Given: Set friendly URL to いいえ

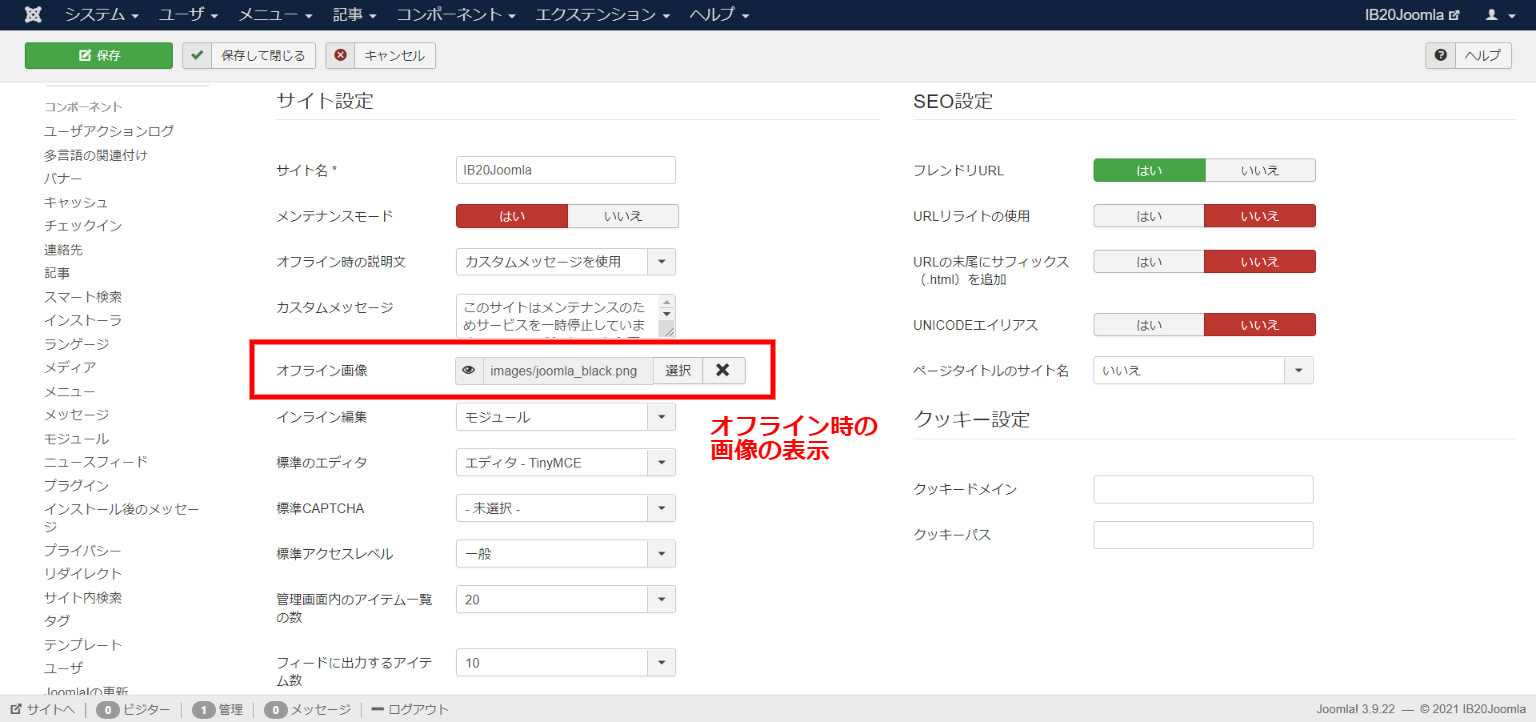Looking at the screenshot, I should 1259,170.
